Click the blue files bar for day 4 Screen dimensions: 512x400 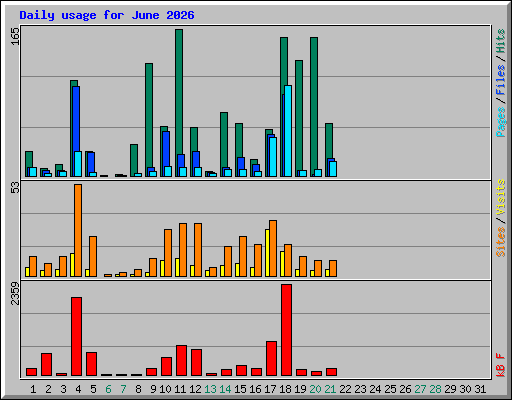[76, 119]
